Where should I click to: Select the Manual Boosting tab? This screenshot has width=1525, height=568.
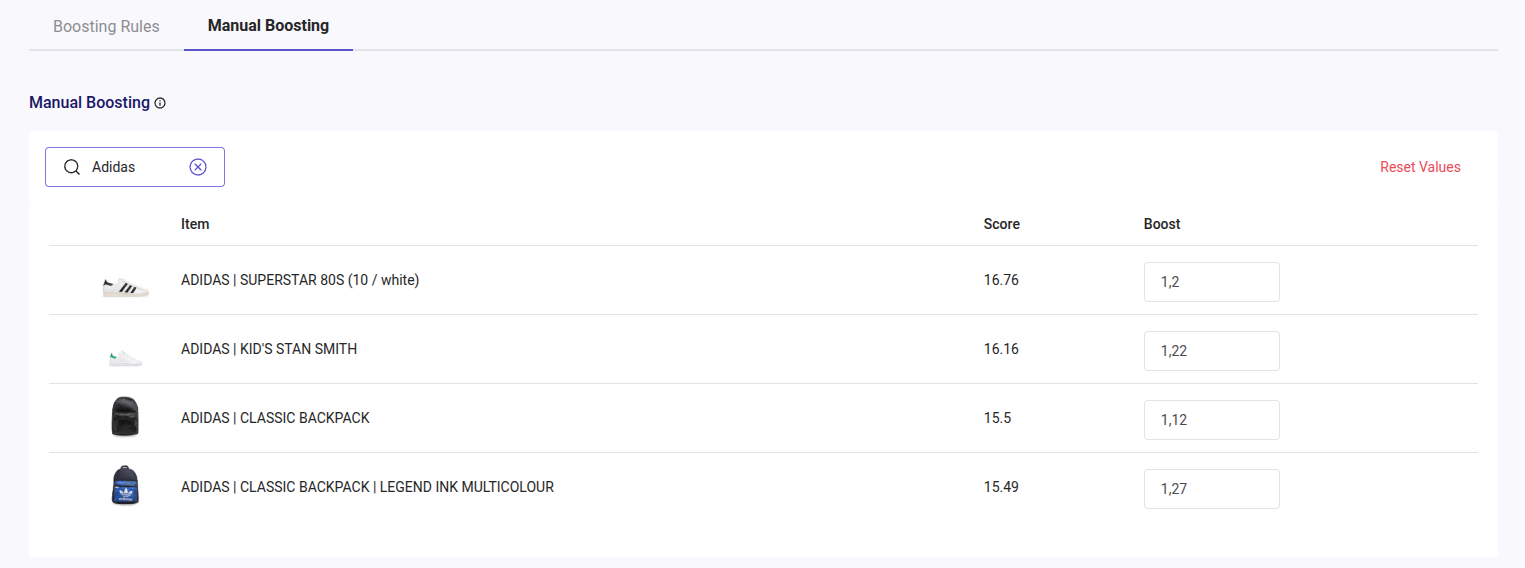pos(268,25)
